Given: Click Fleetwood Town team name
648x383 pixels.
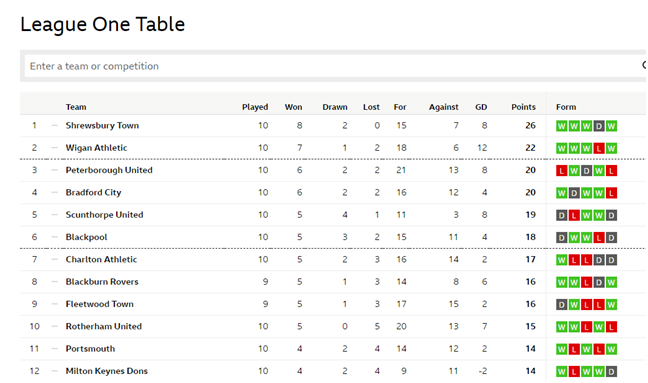Looking at the screenshot, I should click(x=100, y=304).
